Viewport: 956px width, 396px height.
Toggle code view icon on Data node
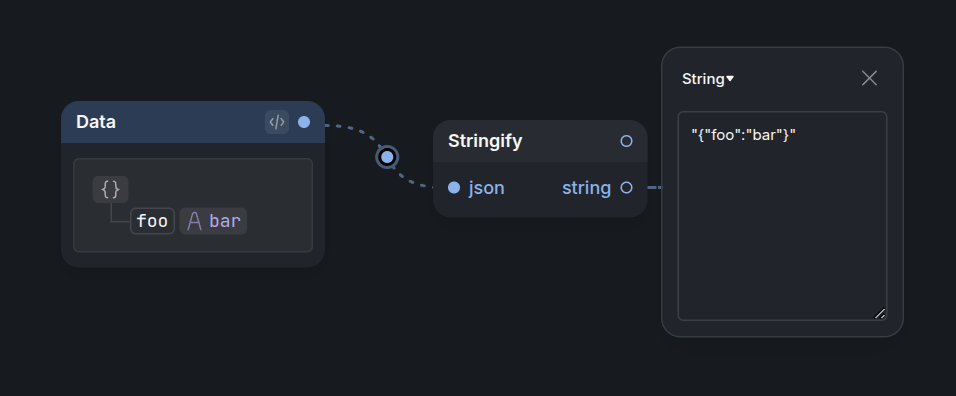277,122
